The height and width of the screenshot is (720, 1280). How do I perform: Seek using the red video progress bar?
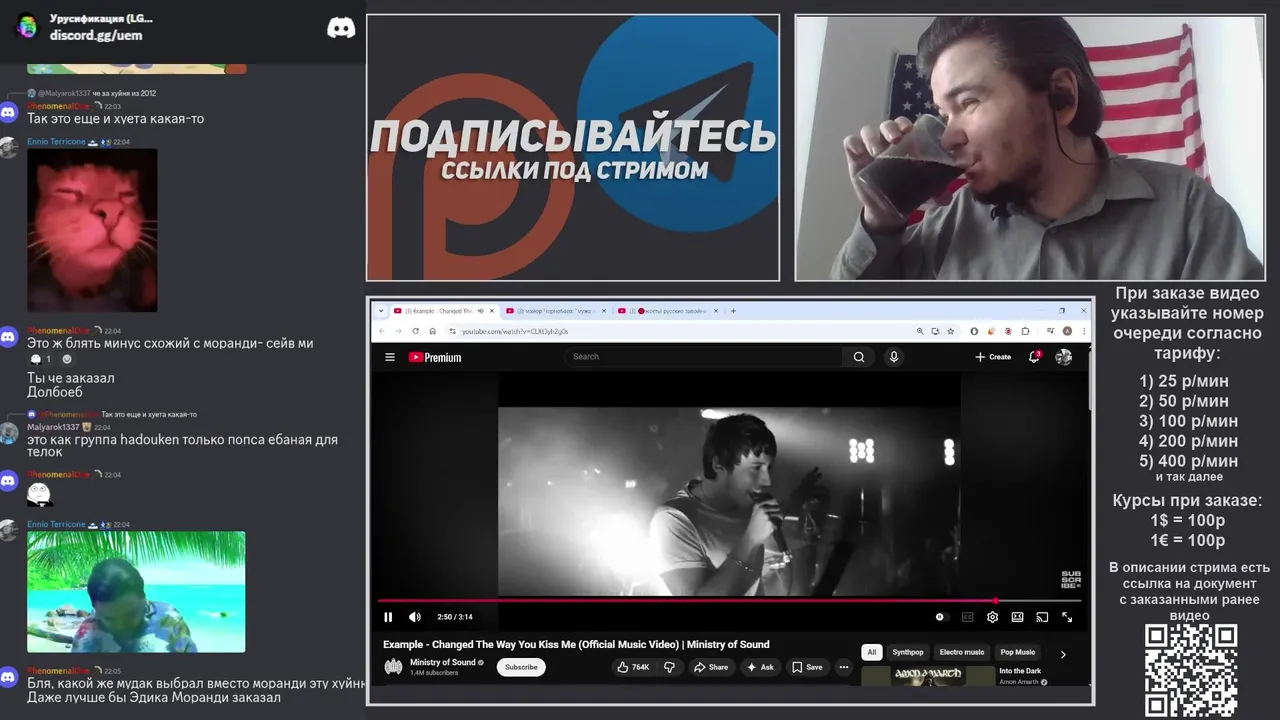click(730, 601)
